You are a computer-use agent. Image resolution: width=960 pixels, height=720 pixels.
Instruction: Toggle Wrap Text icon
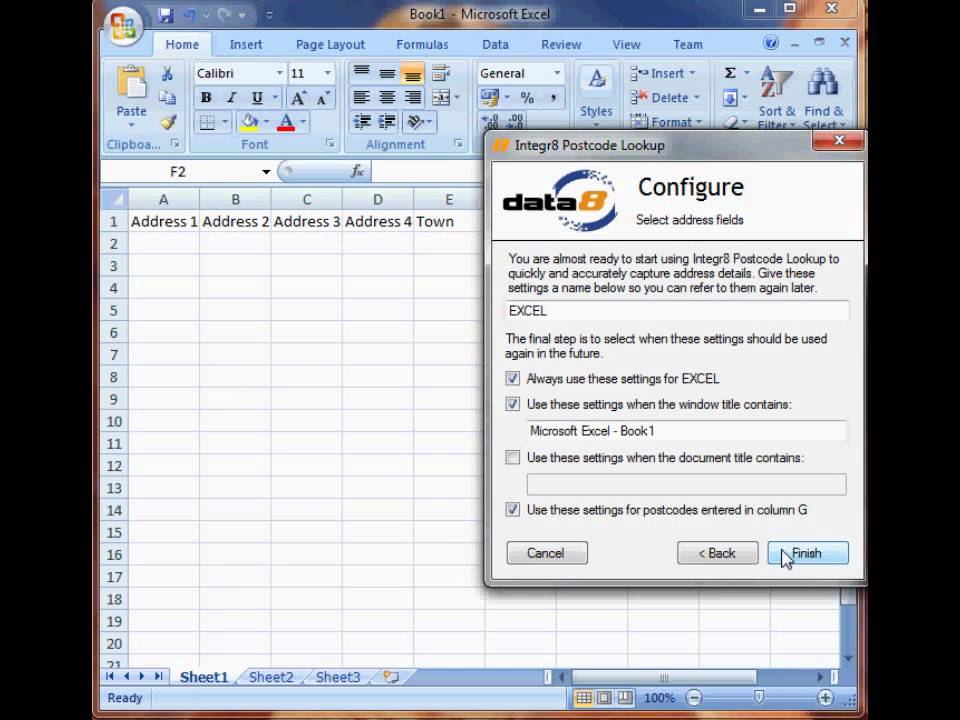coord(440,73)
